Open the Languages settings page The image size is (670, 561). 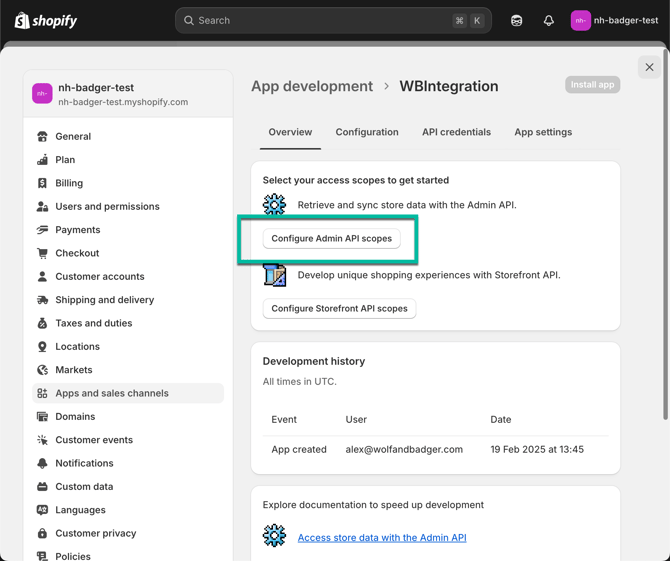coord(128,510)
